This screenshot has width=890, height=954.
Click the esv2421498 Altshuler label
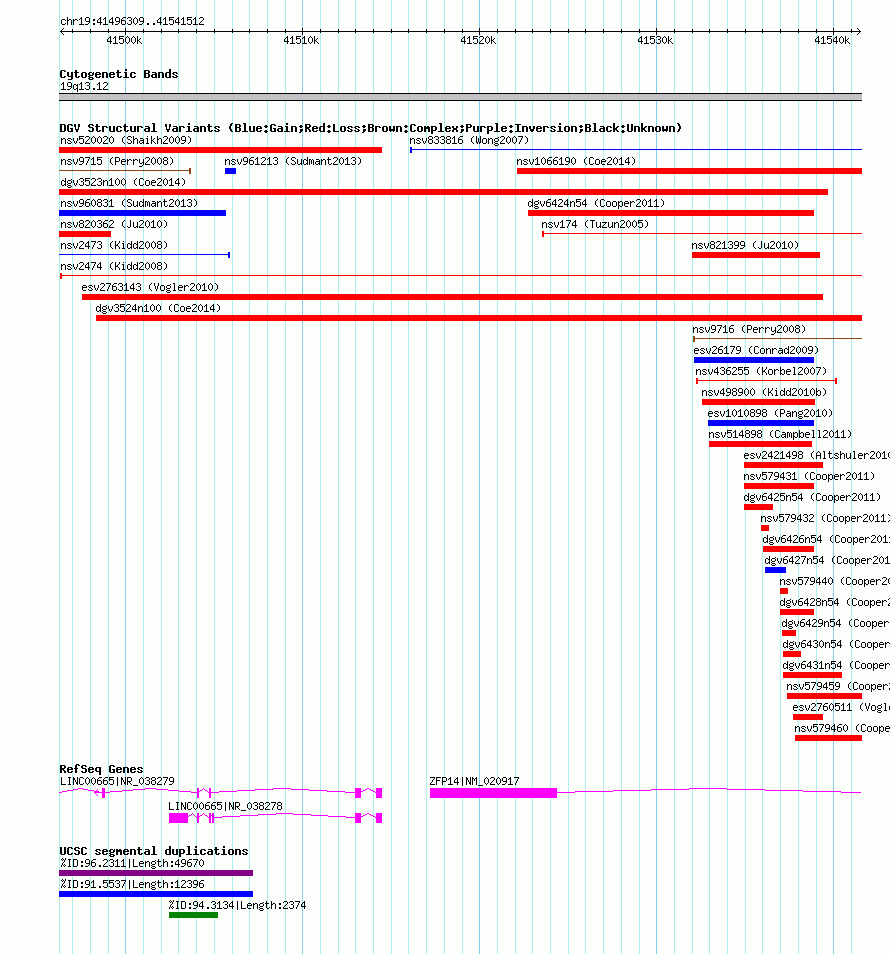tap(816, 455)
